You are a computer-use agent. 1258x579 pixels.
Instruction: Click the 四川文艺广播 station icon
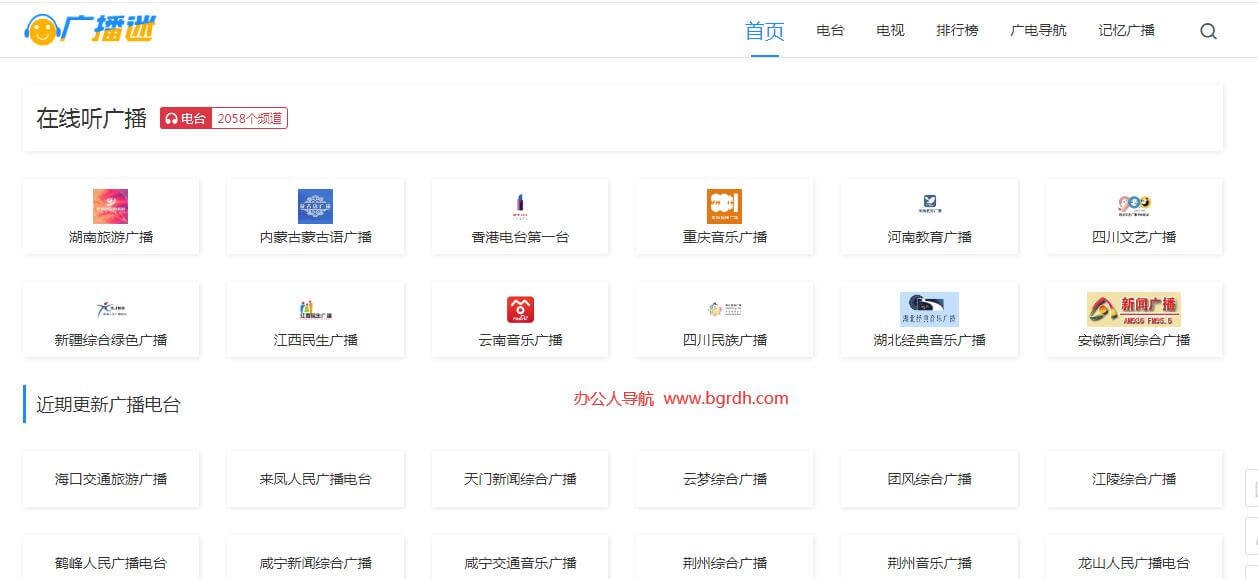pos(1133,206)
